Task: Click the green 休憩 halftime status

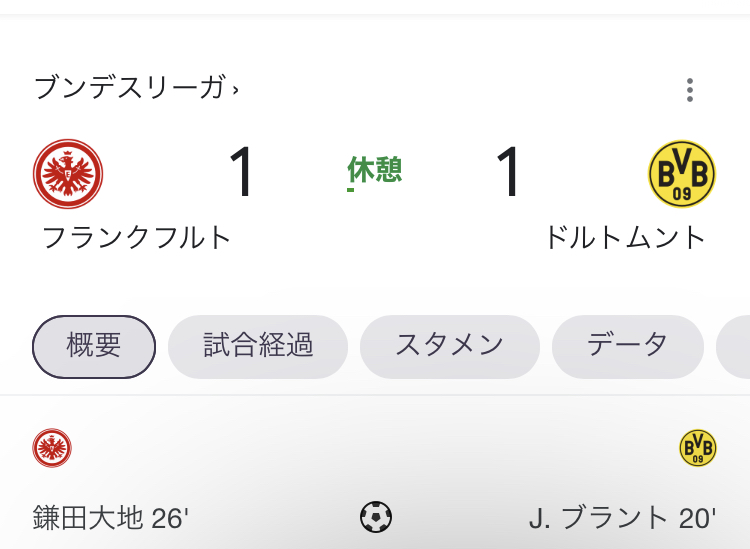Action: click(x=375, y=170)
